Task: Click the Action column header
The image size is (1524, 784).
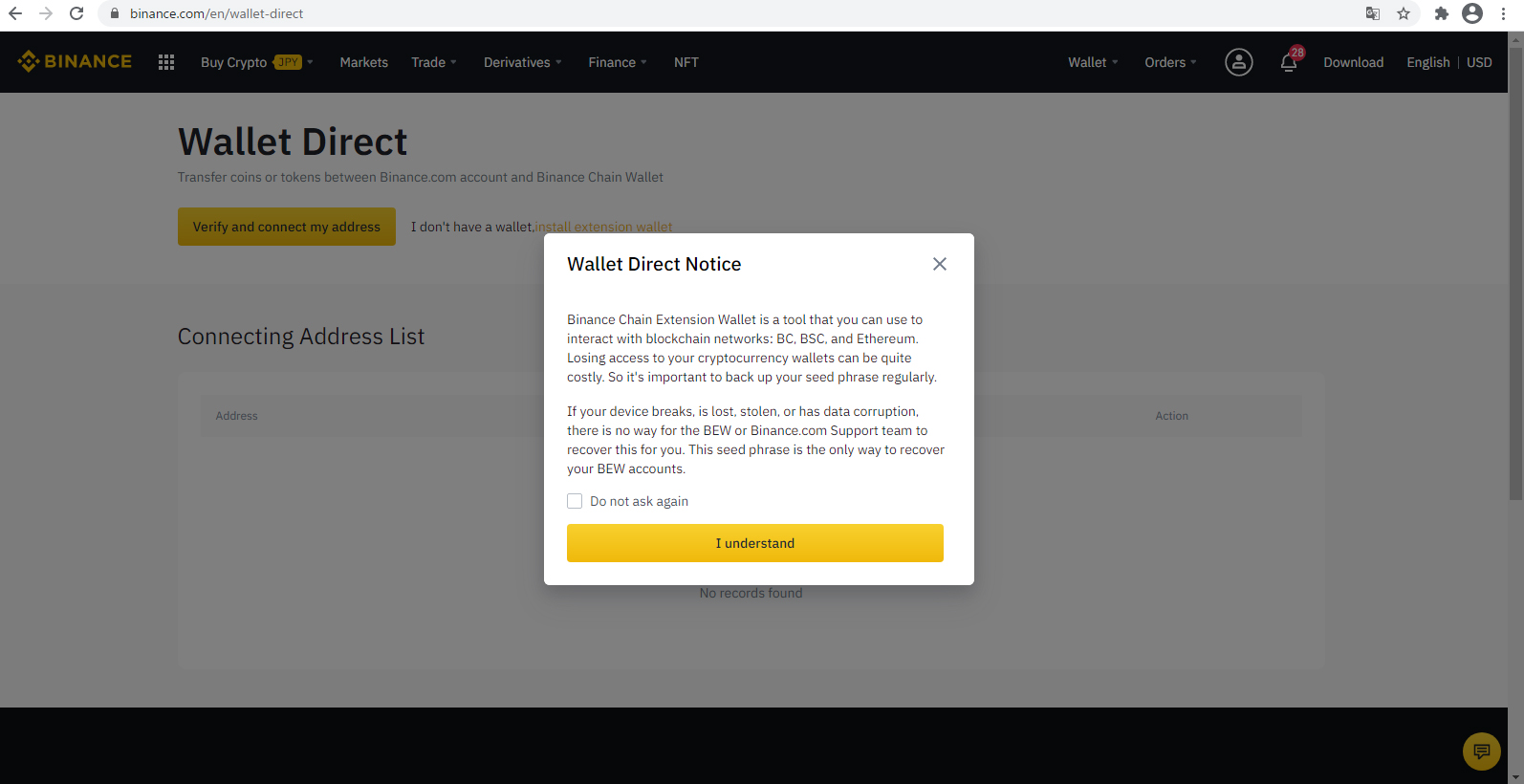Action: click(x=1171, y=416)
